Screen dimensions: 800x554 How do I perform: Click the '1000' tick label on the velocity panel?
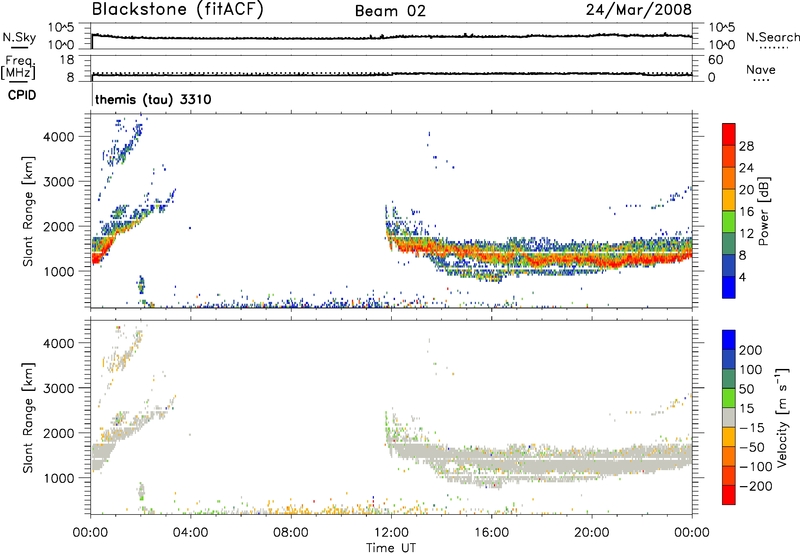coord(59,478)
